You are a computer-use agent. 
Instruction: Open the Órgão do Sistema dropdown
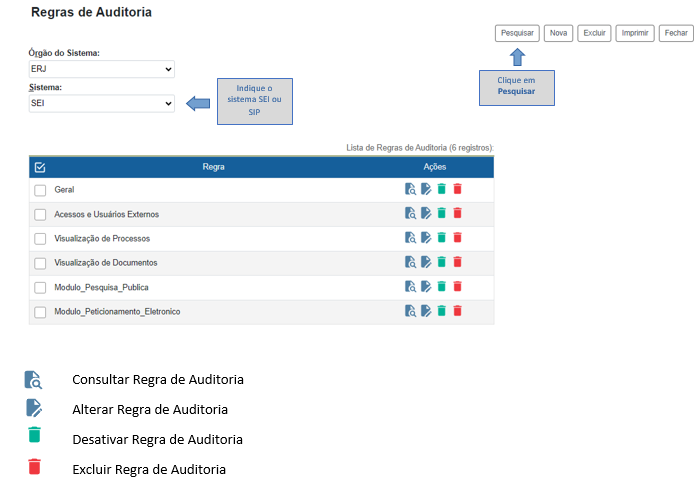click(x=101, y=69)
